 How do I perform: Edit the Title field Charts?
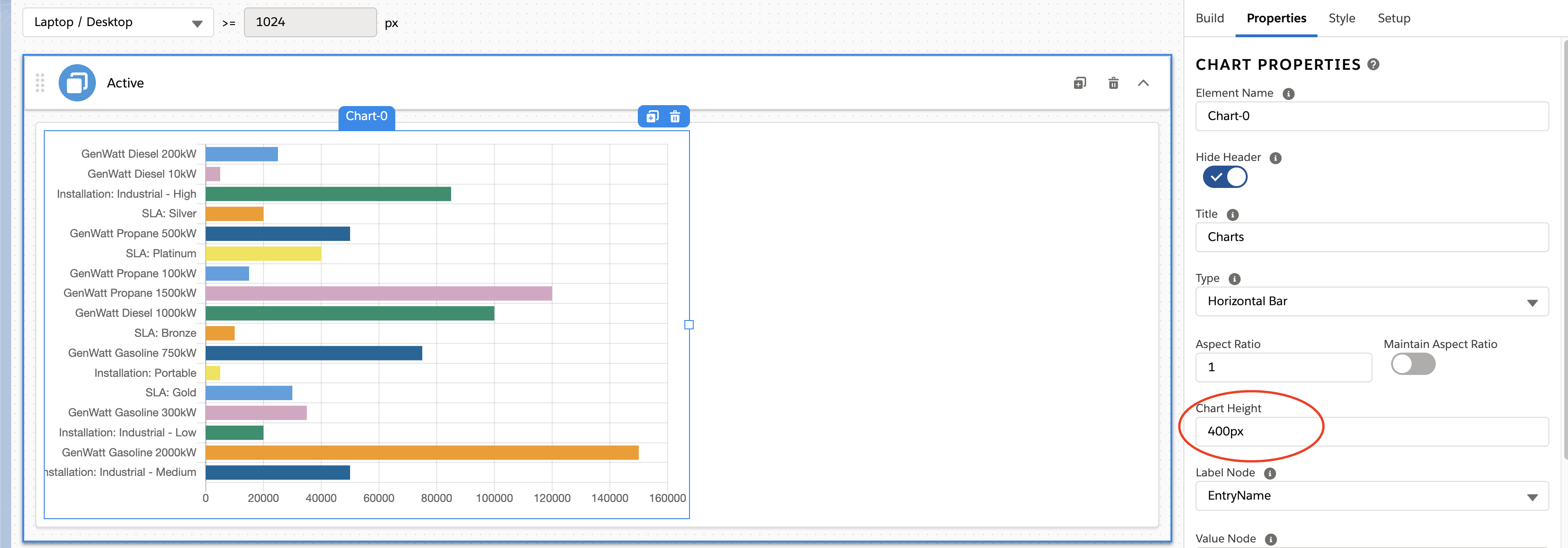1372,237
